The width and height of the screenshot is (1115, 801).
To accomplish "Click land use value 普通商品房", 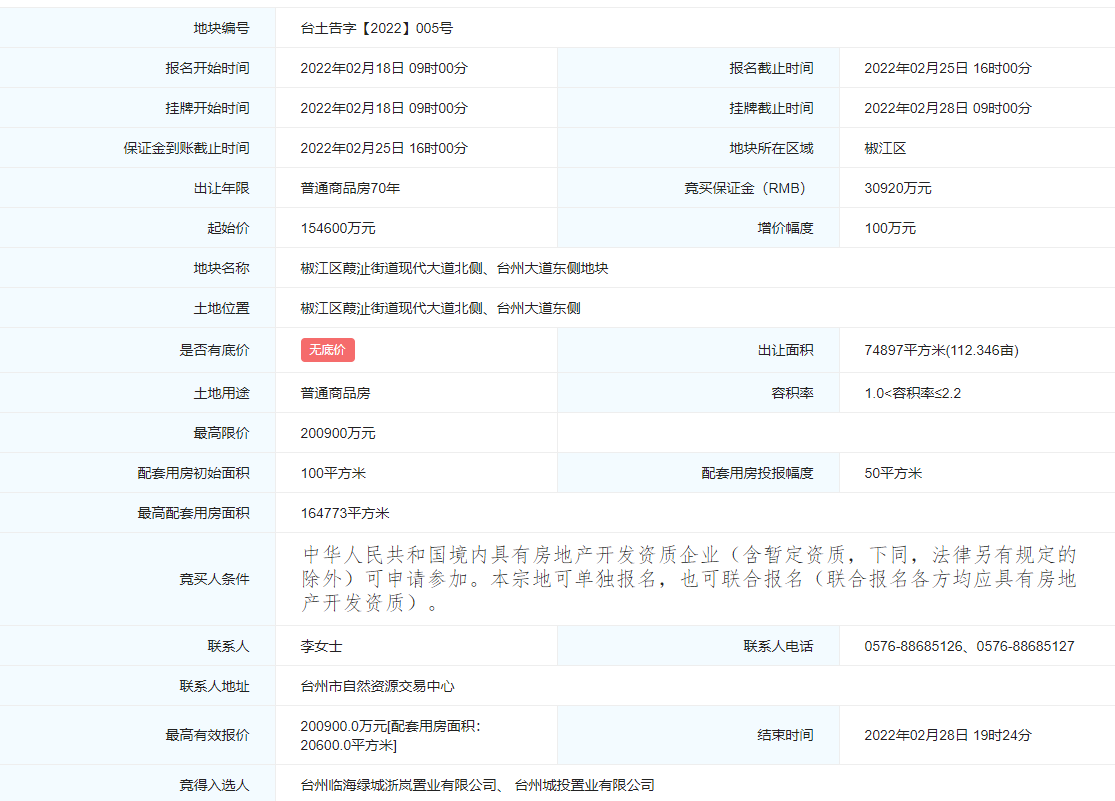I will 336,393.
